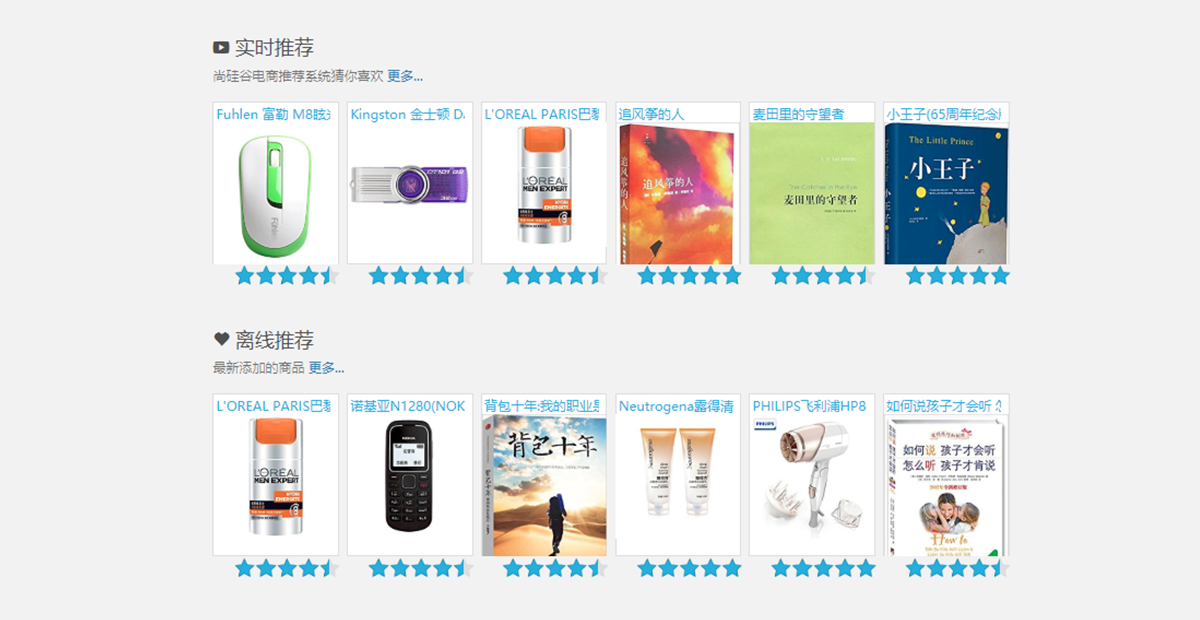Open 追风筝的人 book title link

click(x=651, y=114)
